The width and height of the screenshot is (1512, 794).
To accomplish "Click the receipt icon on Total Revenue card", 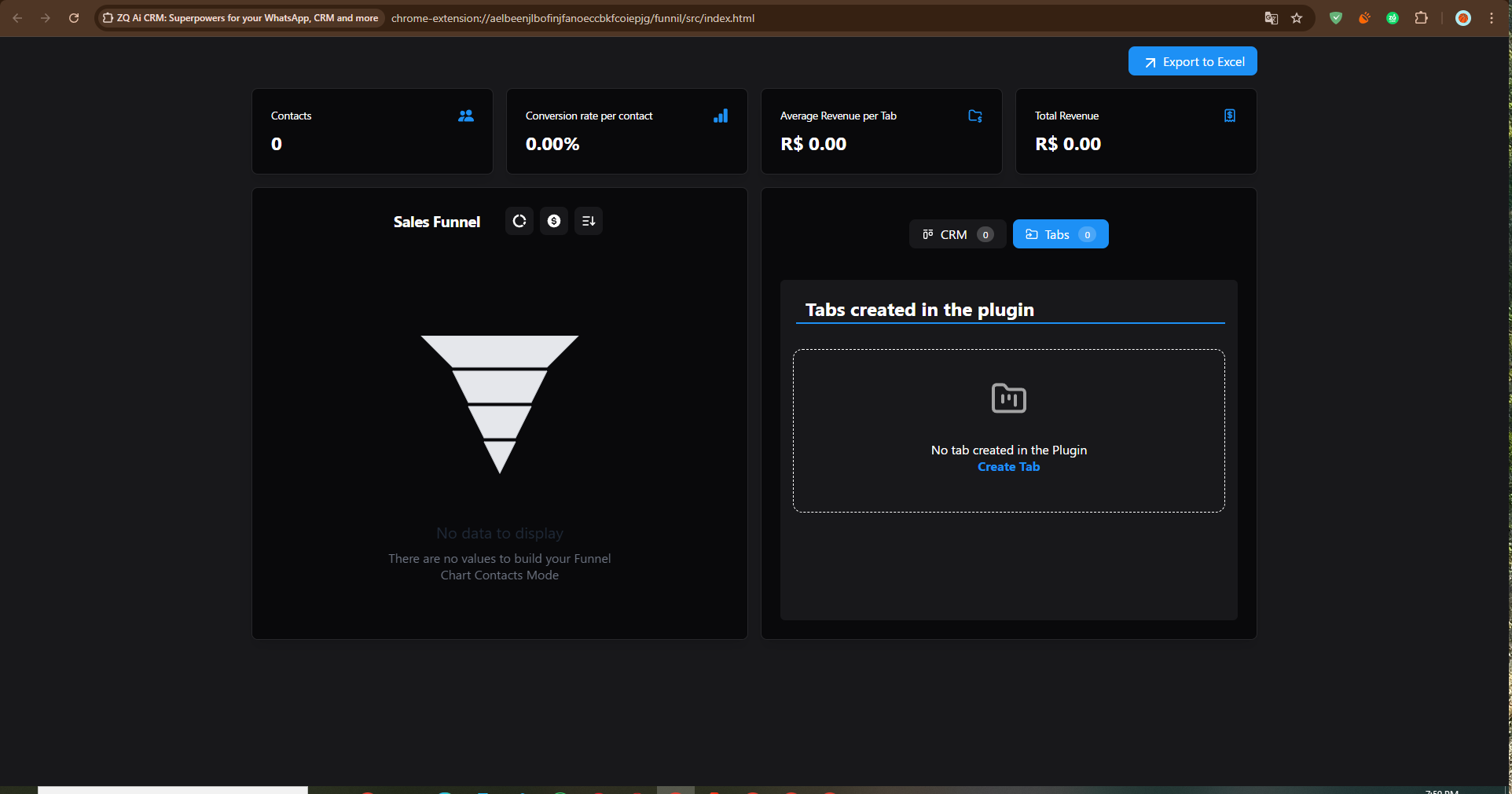I will pos(1229,116).
